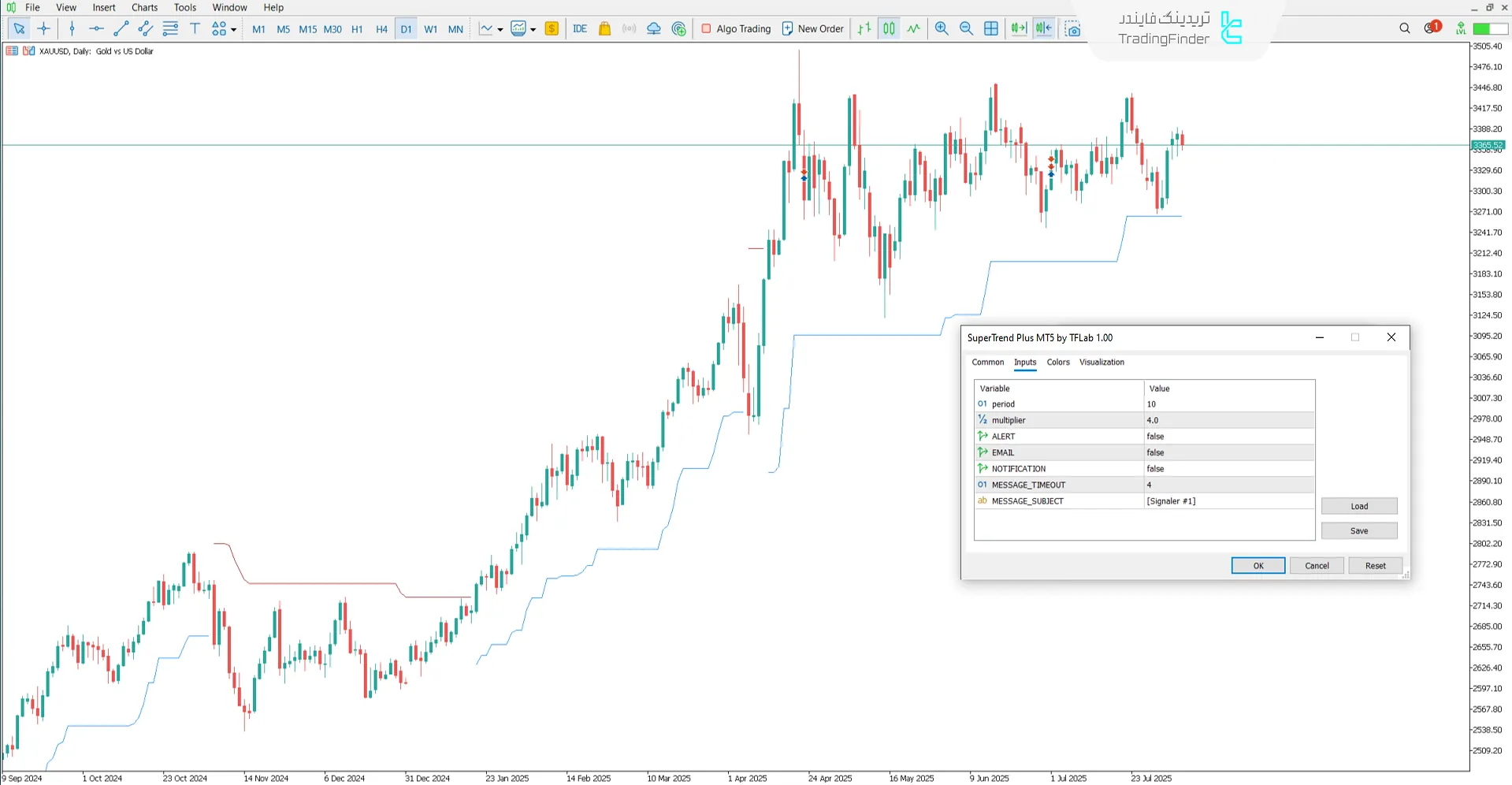Expand the objects shapes dropdown arrow
This screenshot has height=785, width=1512.
coord(234,30)
